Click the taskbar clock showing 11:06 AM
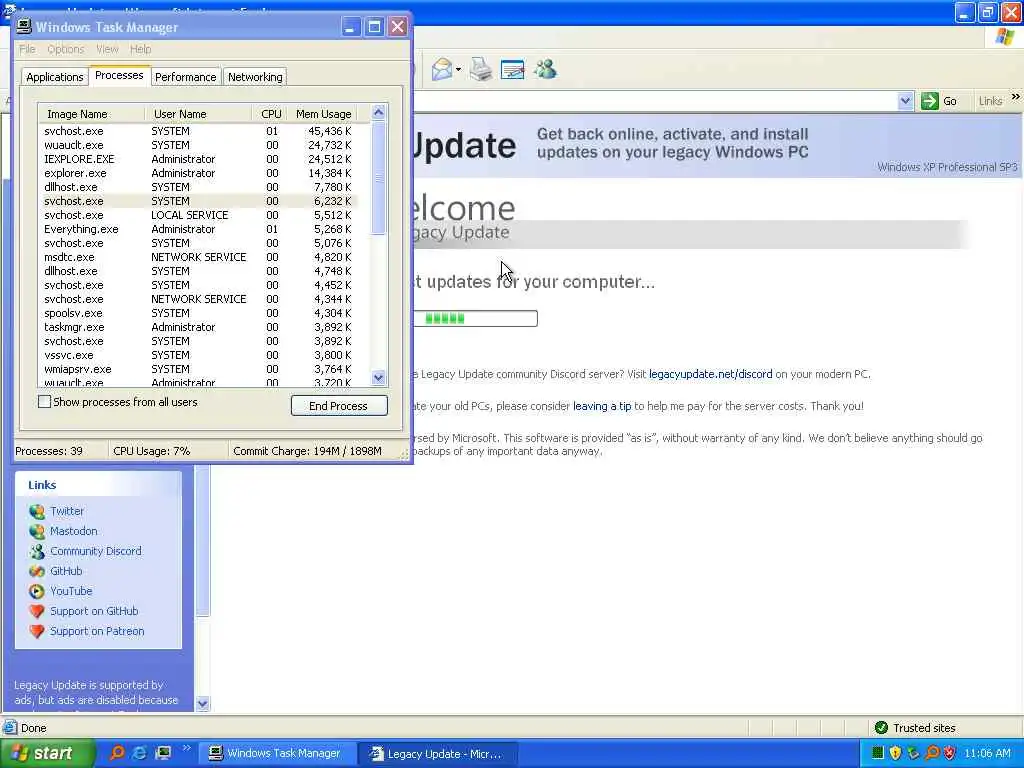This screenshot has height=768, width=1024. click(x=987, y=754)
